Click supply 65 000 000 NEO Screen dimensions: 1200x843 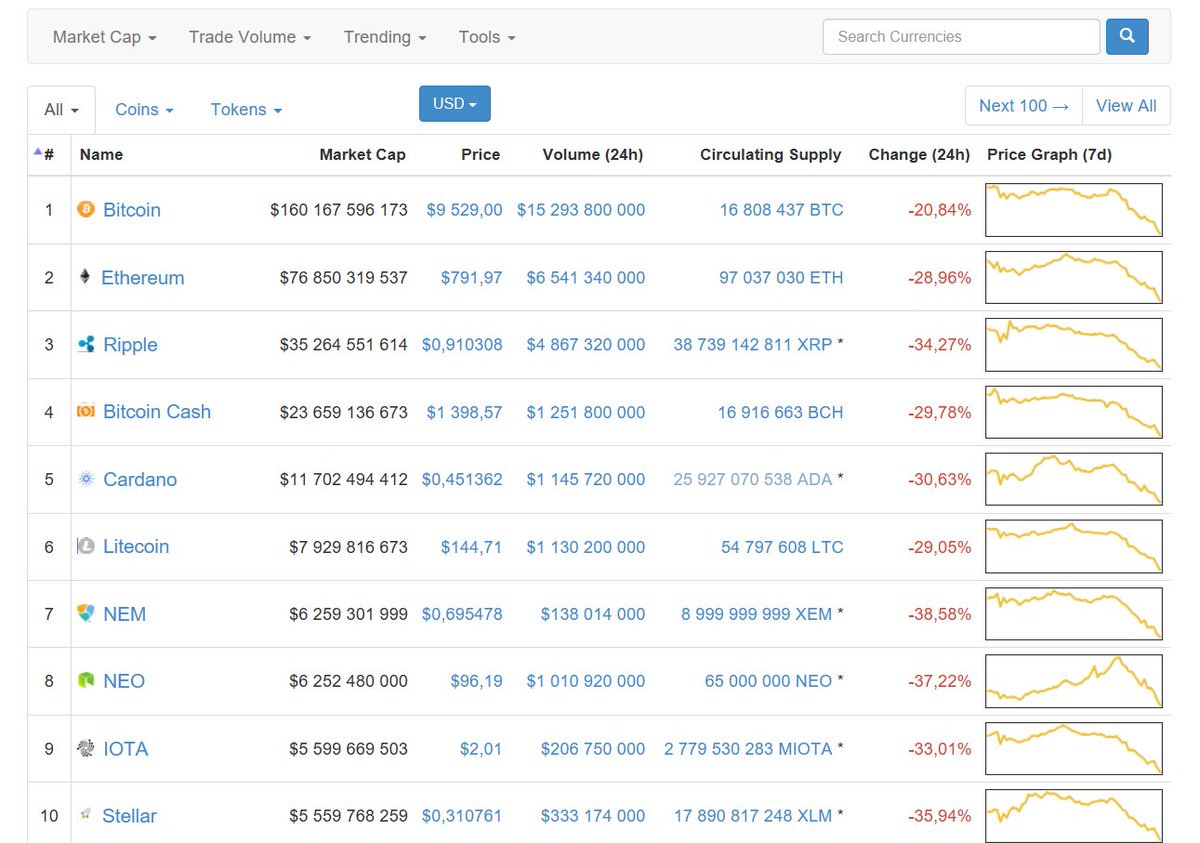[768, 681]
